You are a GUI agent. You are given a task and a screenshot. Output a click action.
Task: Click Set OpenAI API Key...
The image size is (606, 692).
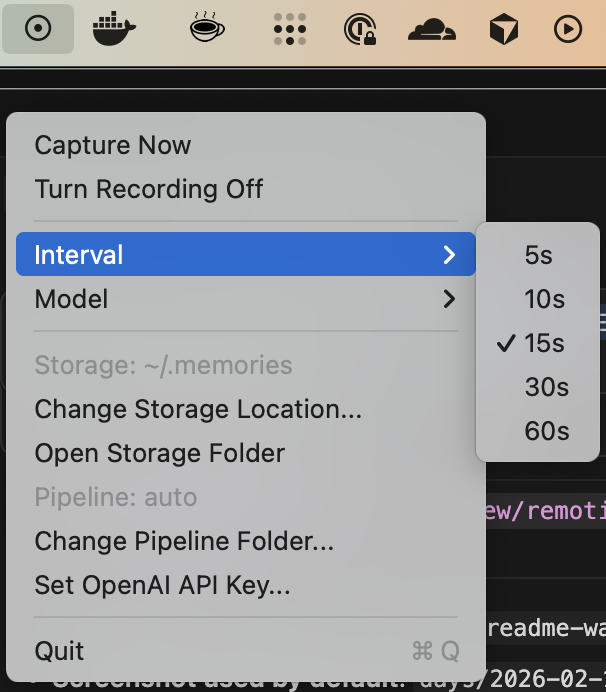point(162,585)
